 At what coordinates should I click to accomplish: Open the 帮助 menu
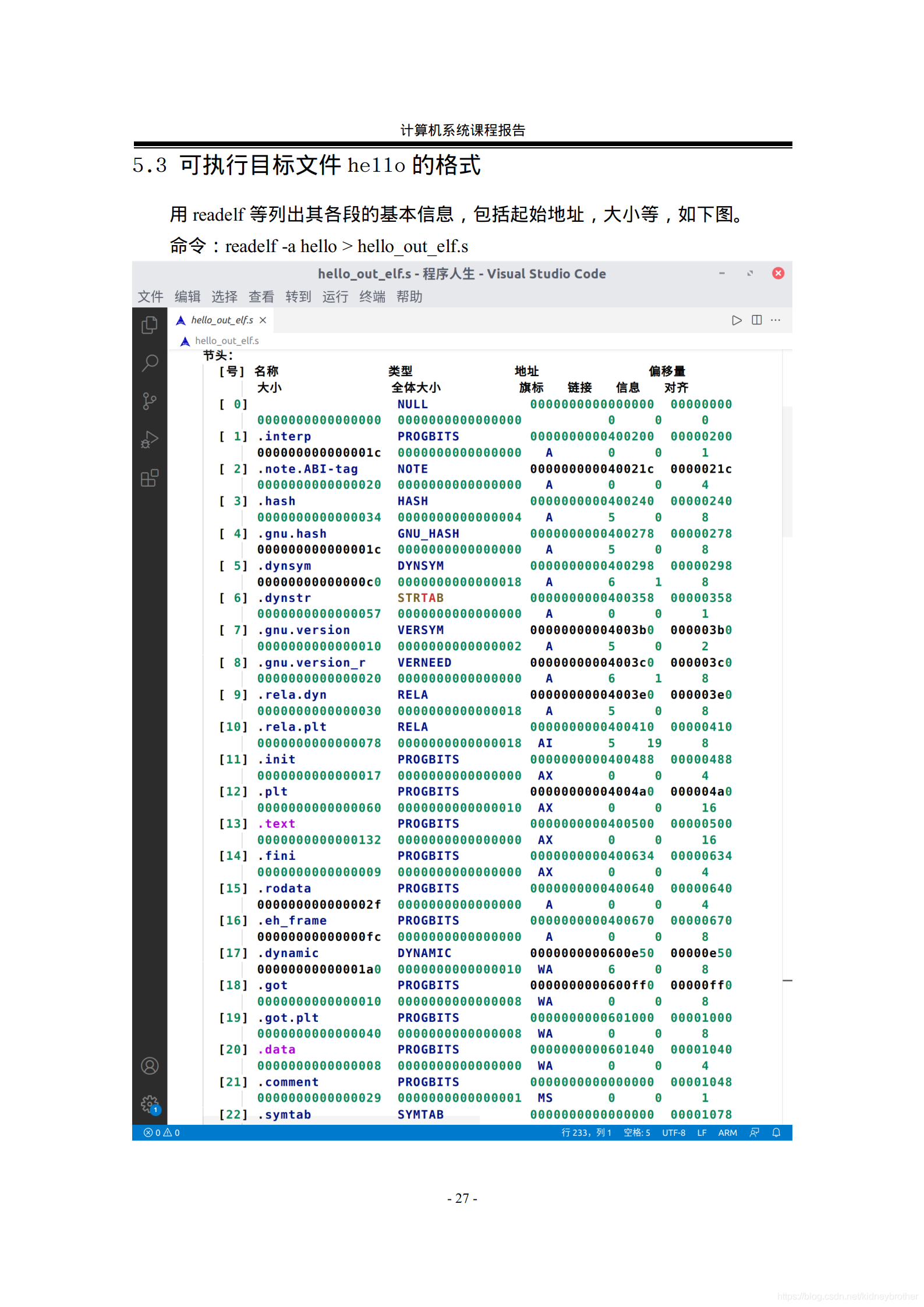click(x=409, y=297)
